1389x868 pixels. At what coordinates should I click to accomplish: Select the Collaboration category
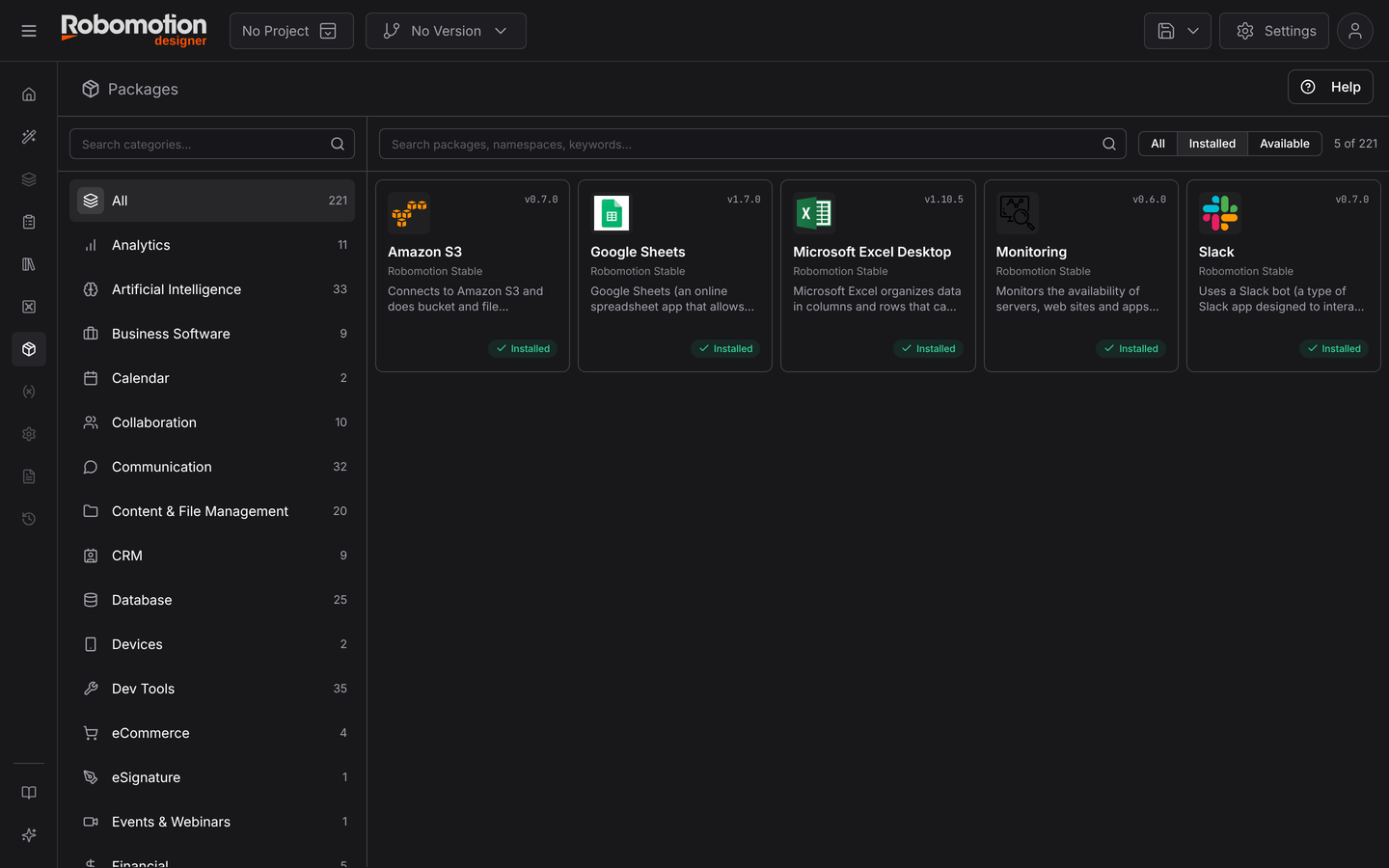pos(212,422)
